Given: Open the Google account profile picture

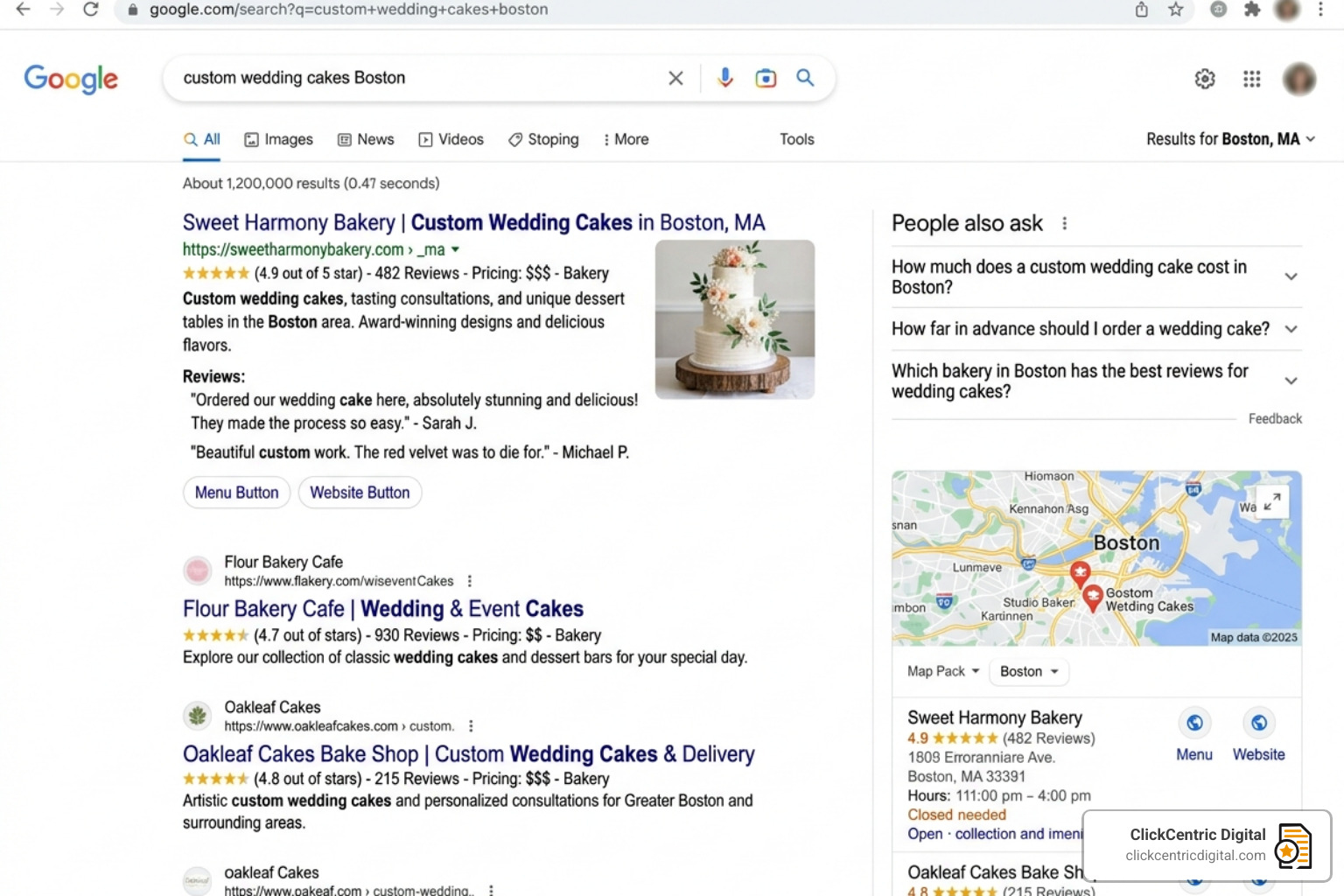Looking at the screenshot, I should [x=1299, y=79].
